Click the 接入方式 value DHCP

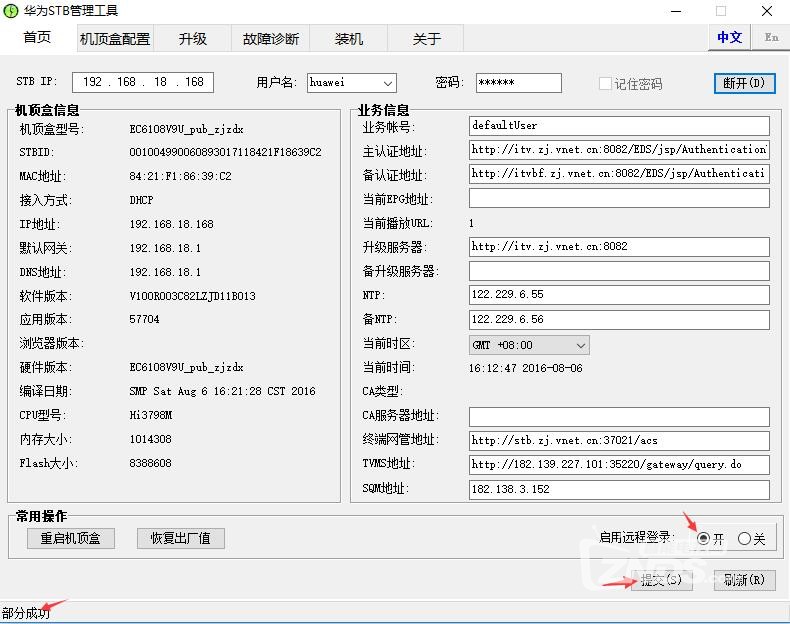(x=141, y=200)
